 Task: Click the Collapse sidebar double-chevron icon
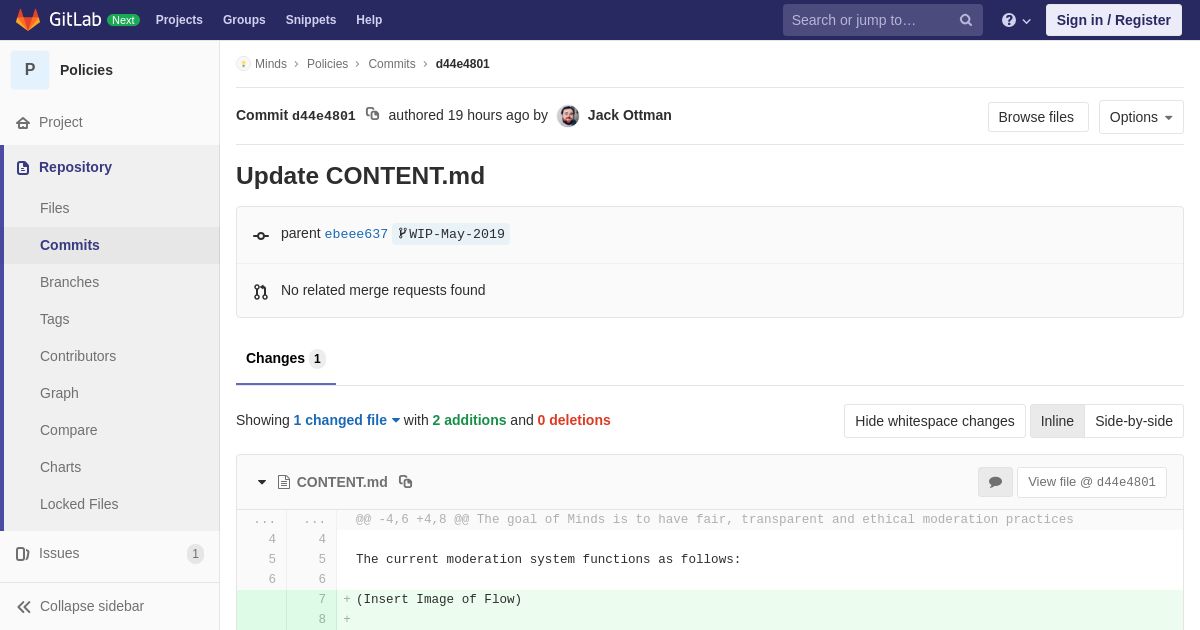24,607
